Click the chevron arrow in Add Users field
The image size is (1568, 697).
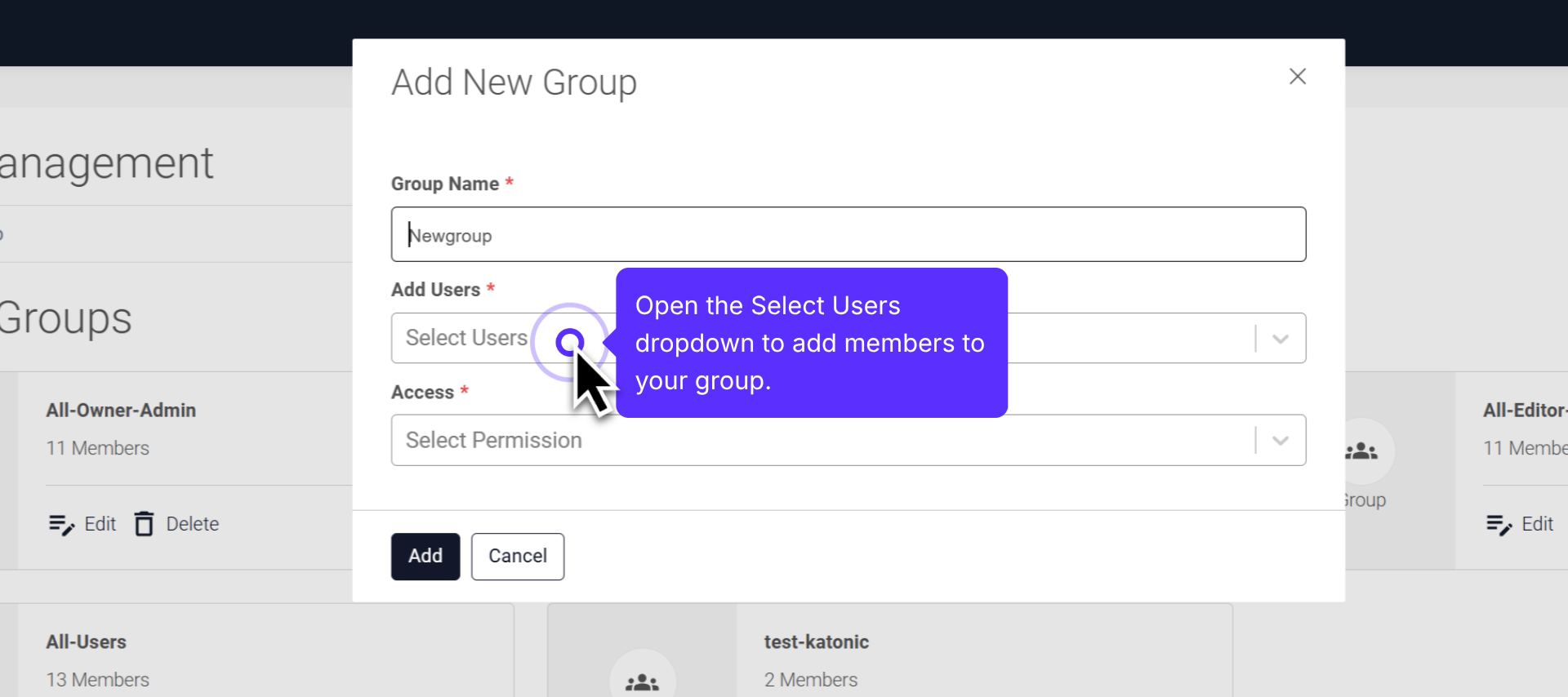(x=1280, y=339)
